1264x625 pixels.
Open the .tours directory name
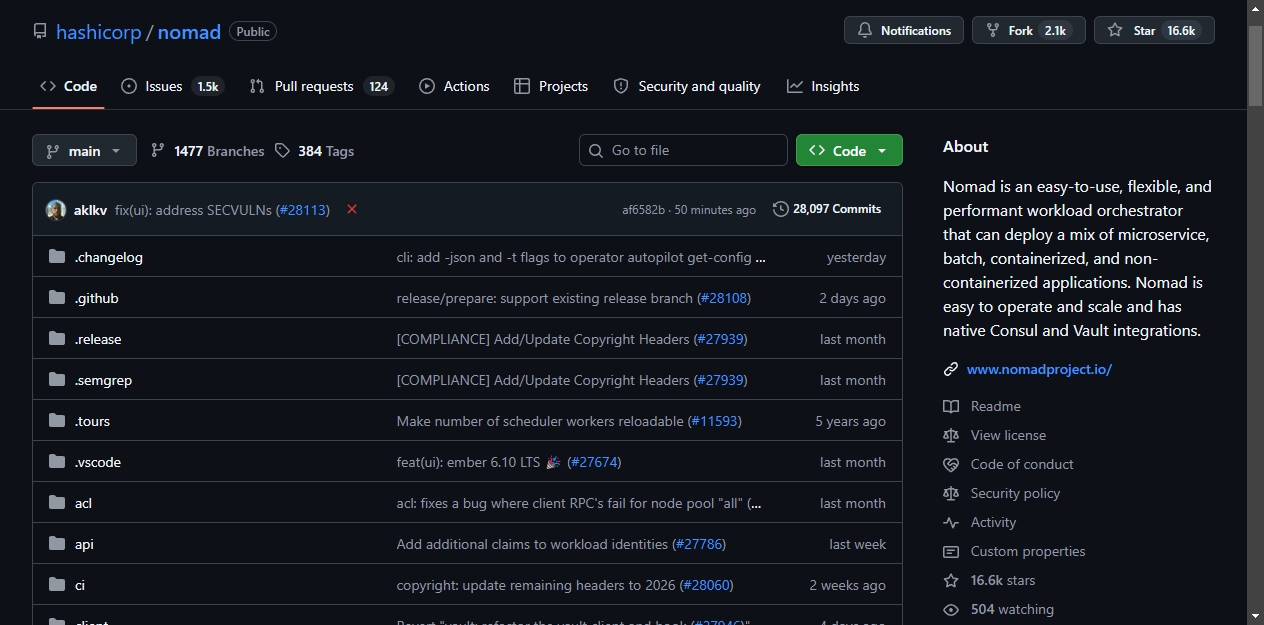(93, 421)
